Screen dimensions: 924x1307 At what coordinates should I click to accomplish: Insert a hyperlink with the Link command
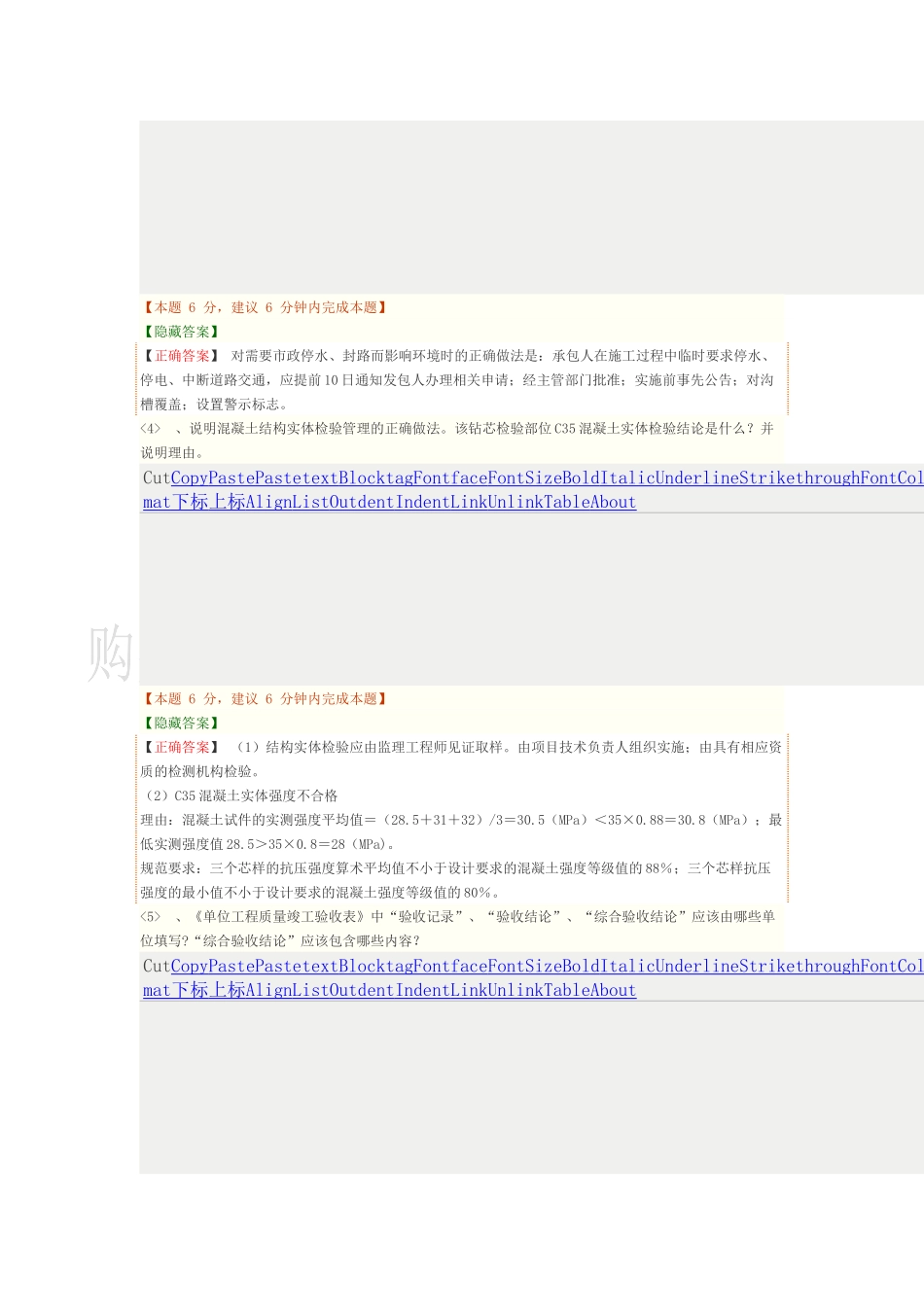477,503
